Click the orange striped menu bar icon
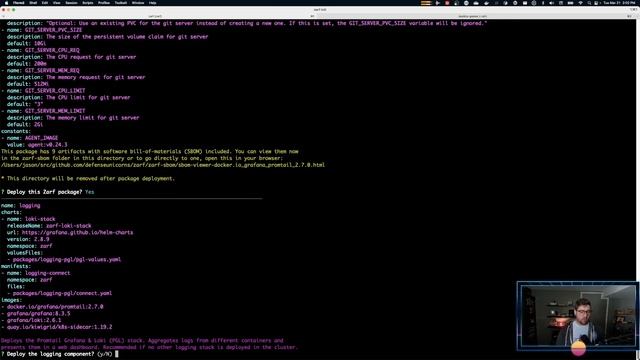 [x=426, y=2]
